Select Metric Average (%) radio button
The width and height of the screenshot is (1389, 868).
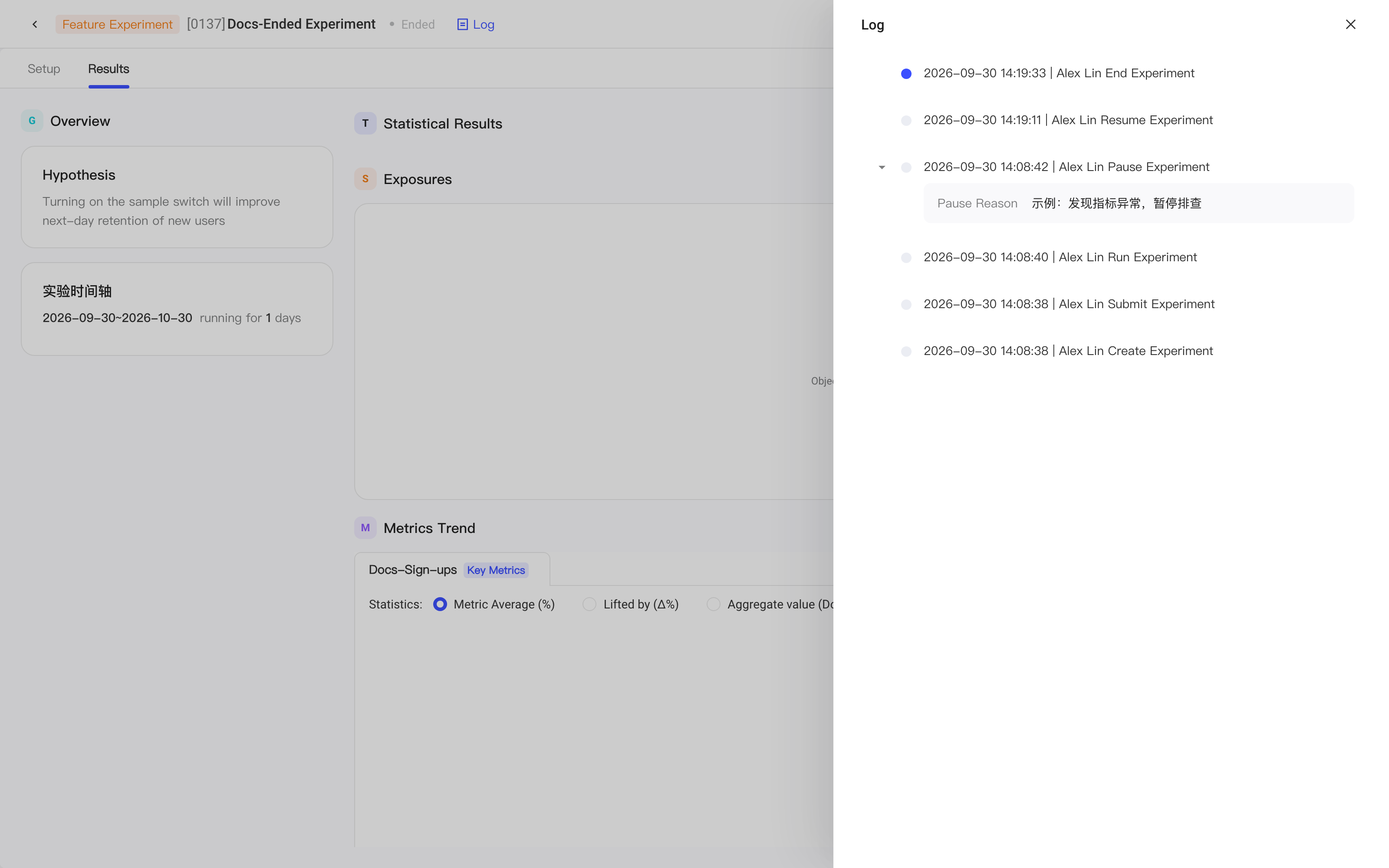pyautogui.click(x=440, y=604)
